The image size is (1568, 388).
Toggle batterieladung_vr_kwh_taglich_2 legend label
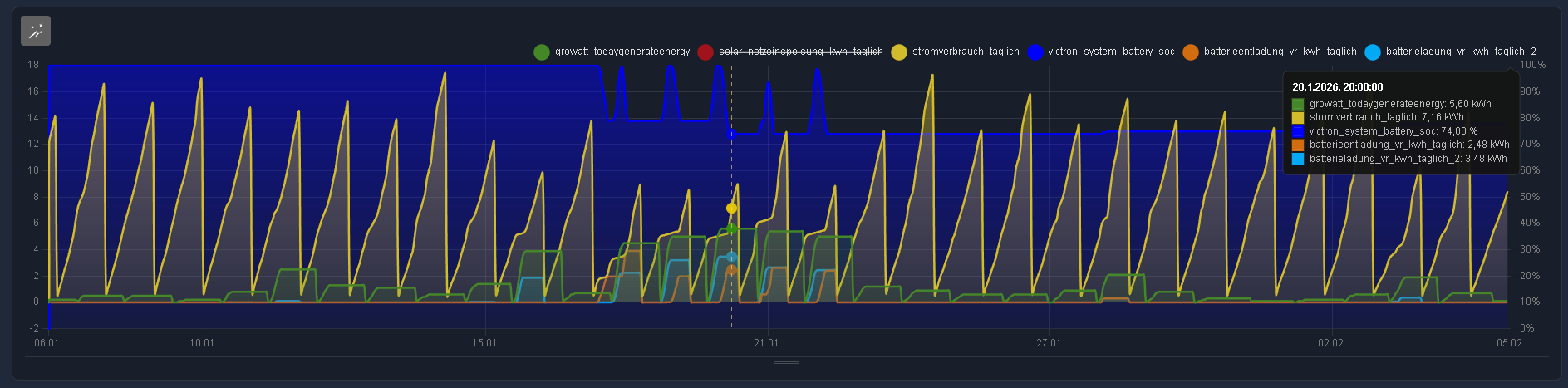coord(1460,52)
